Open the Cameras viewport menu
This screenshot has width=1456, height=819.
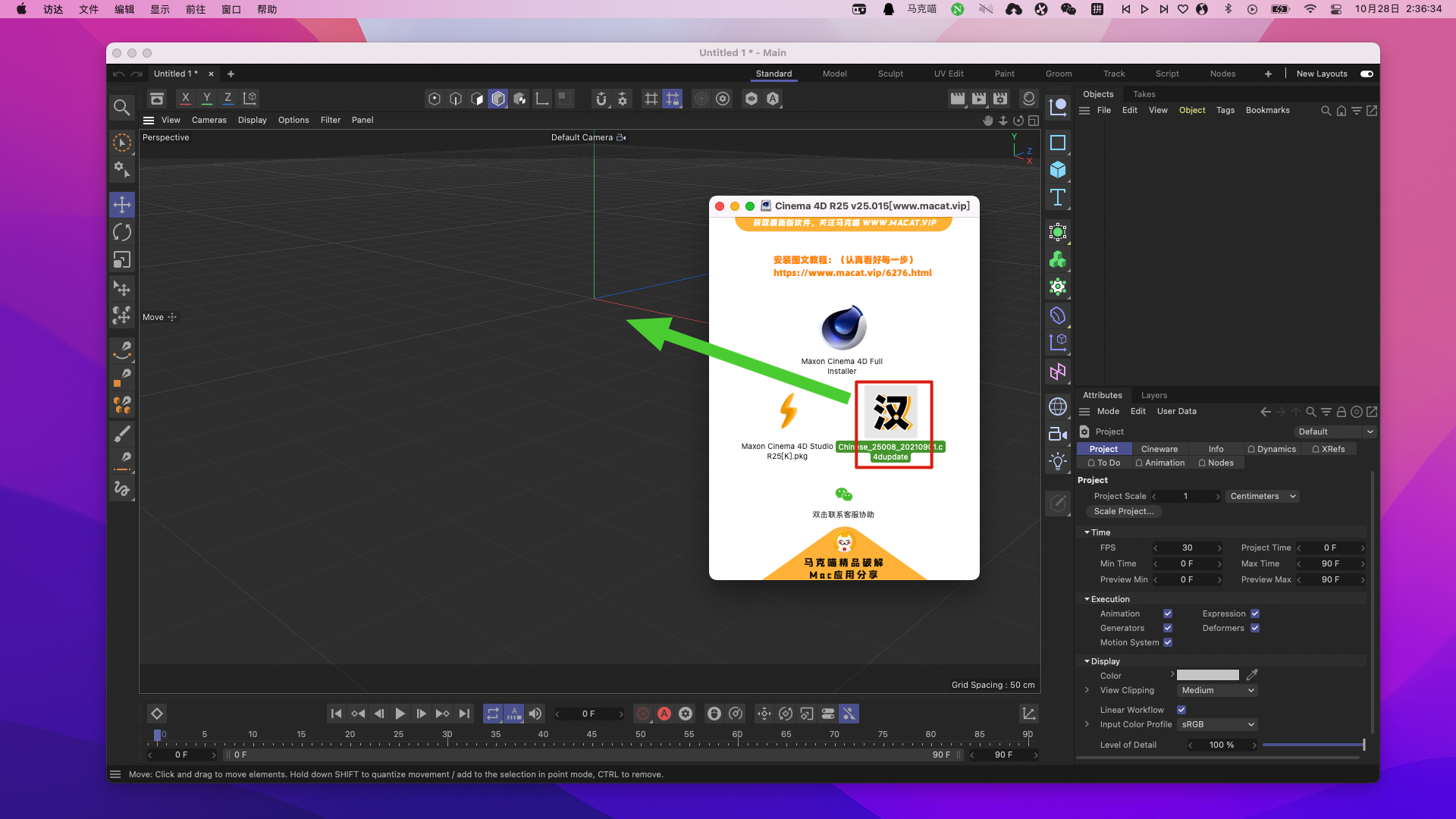click(209, 120)
